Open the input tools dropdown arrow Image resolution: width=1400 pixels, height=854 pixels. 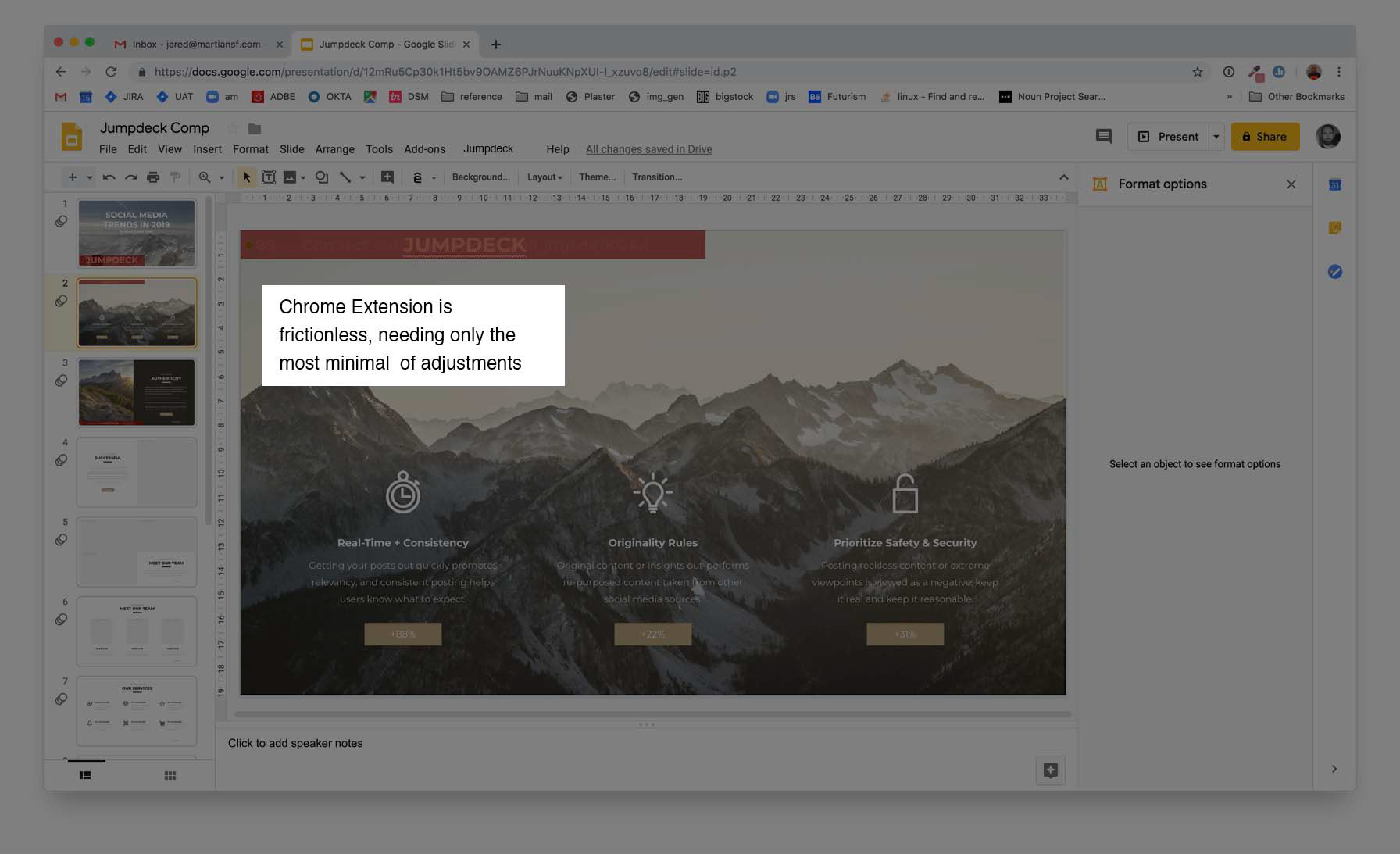(x=434, y=178)
